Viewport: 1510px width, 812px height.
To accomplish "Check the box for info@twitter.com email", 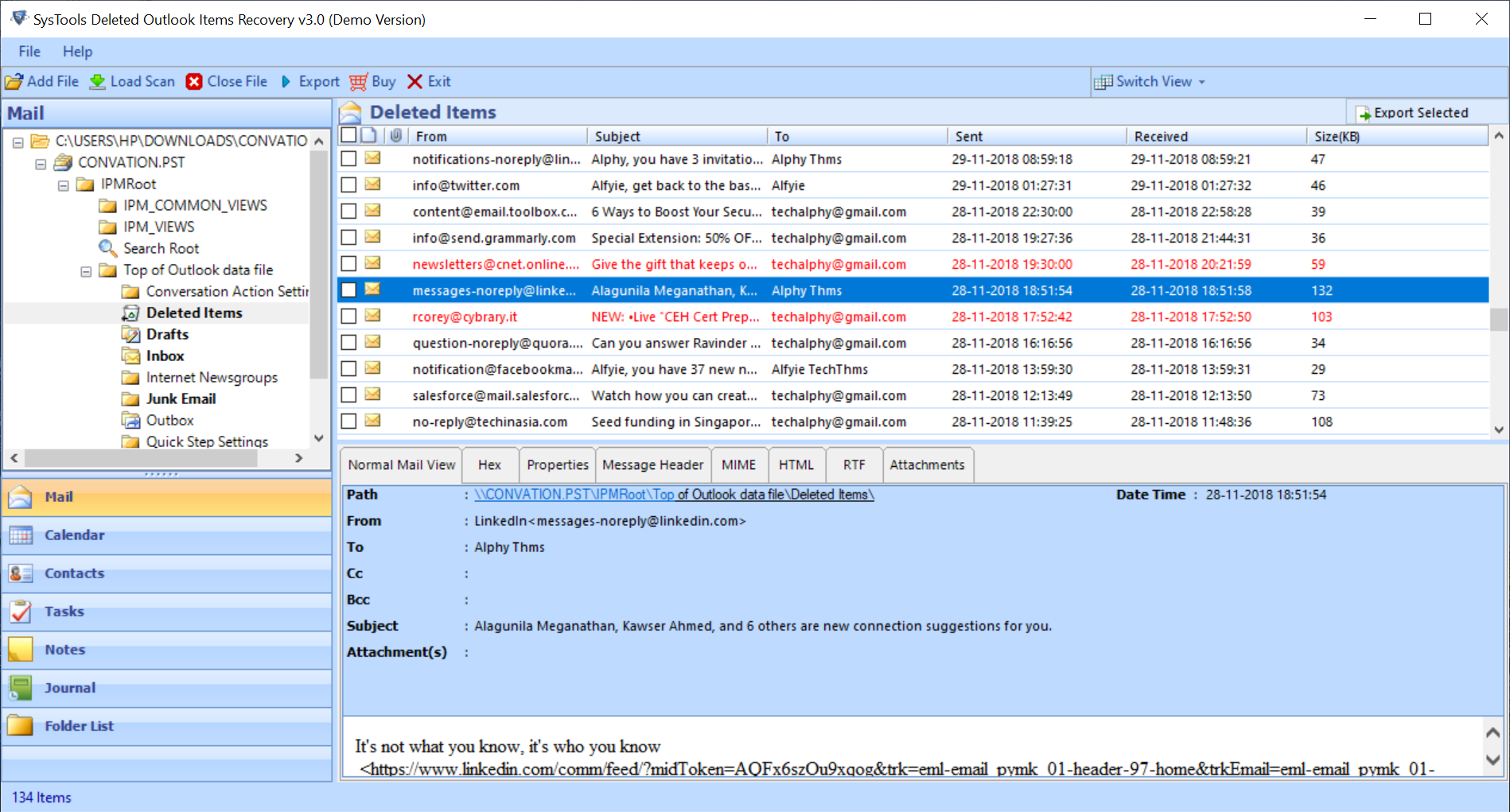I will pyautogui.click(x=348, y=185).
